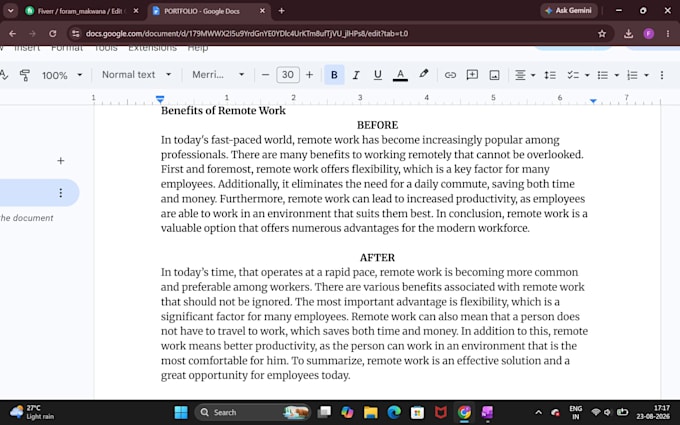
Task: Add a document tab with plus
Action: [61, 161]
